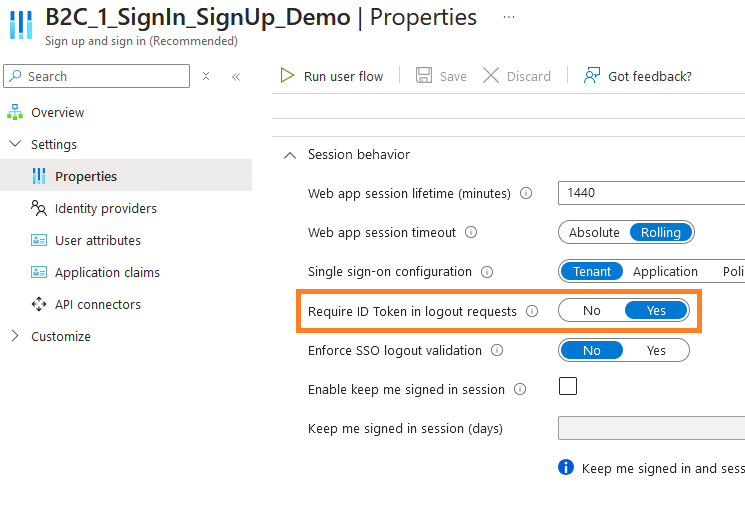Open Application claims in the sidebar

[x=107, y=272]
